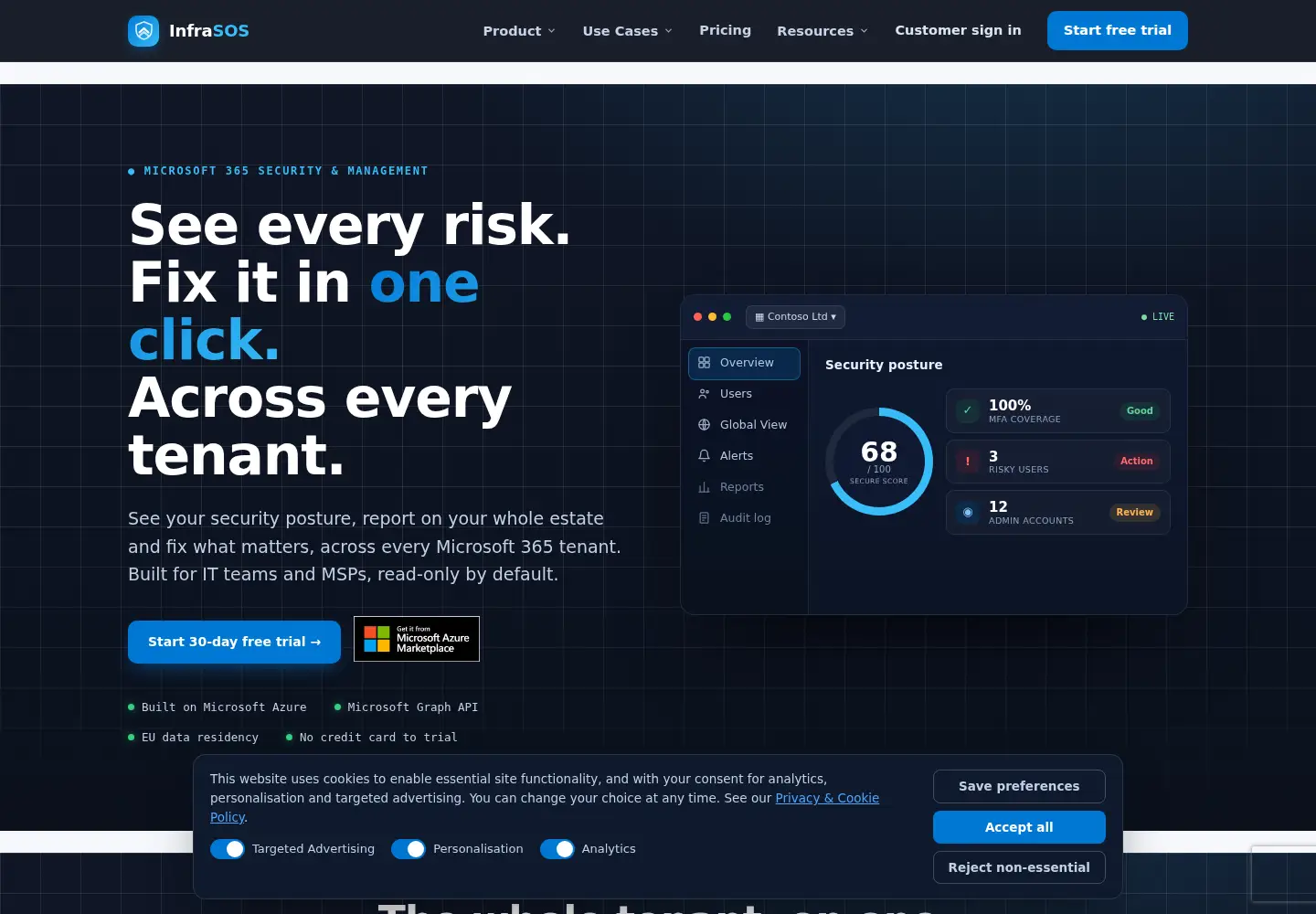
Task: Select Users in dashboard sidebar
Action: click(x=744, y=394)
